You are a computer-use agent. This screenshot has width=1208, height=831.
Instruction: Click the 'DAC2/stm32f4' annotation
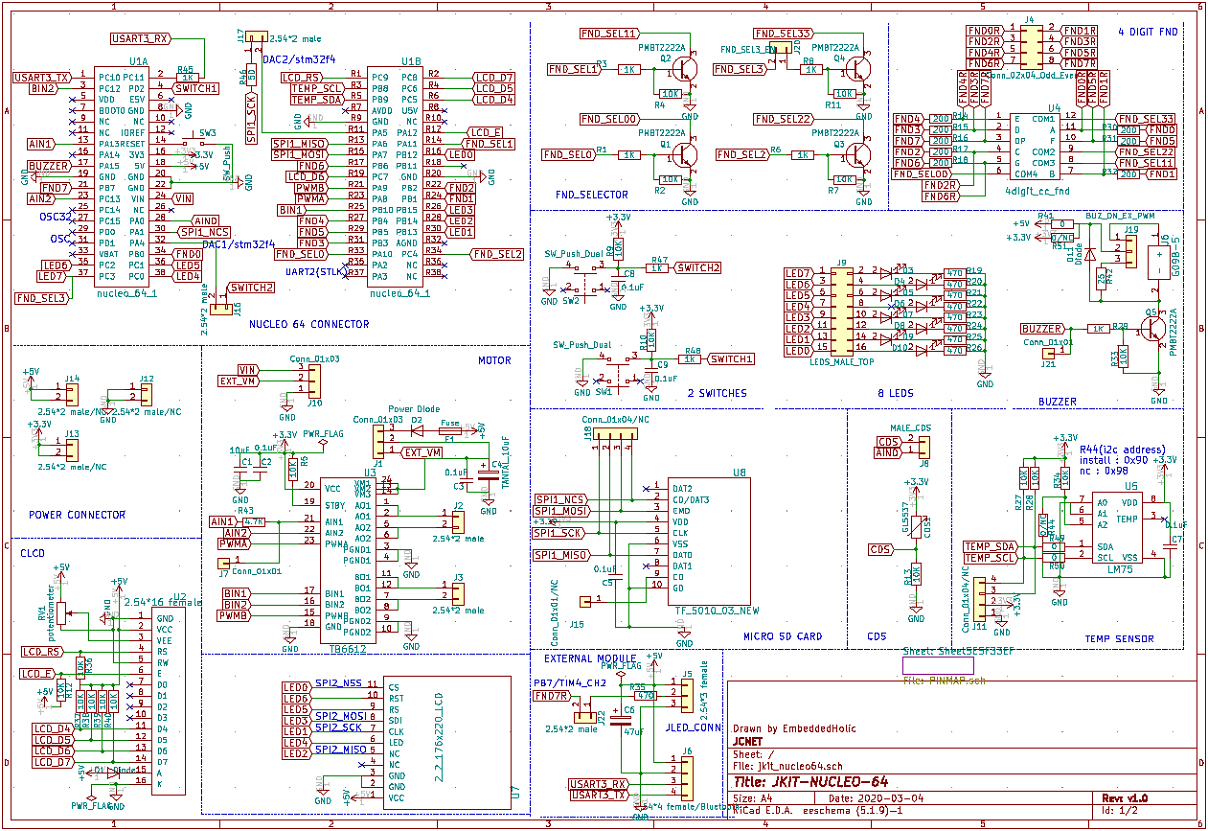coord(298,59)
